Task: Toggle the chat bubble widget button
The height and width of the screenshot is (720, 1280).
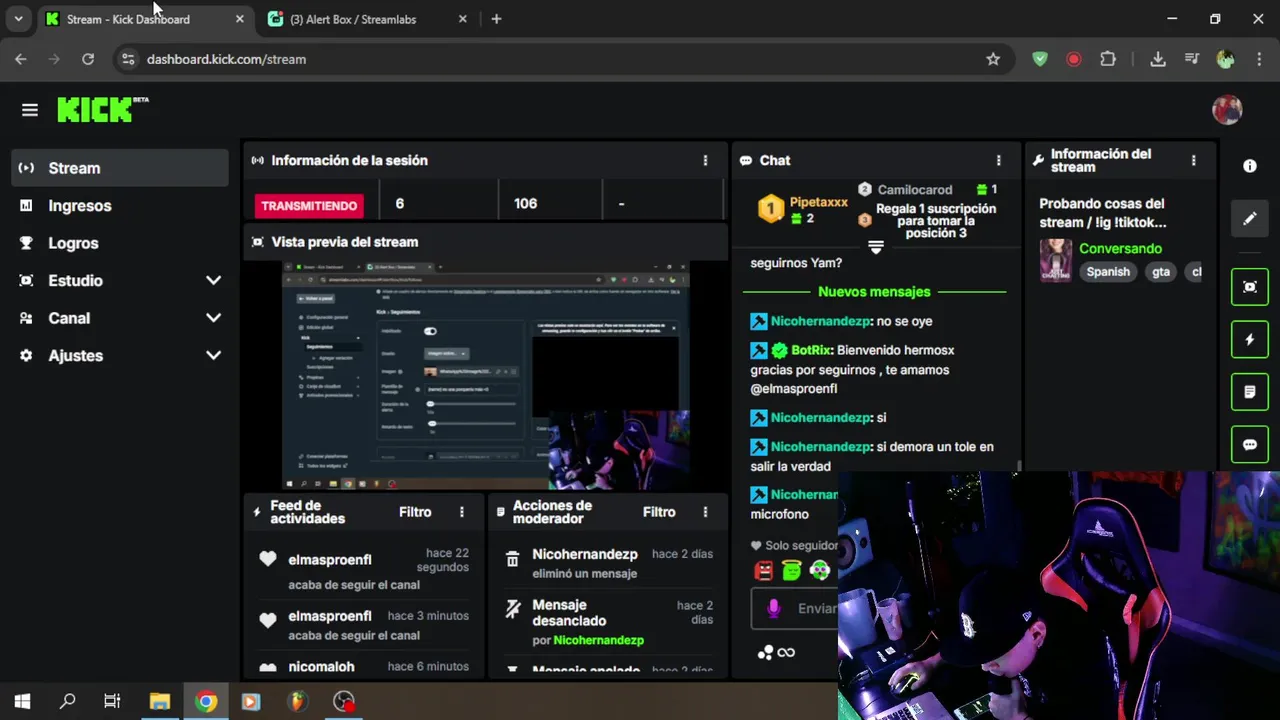Action: 1249,445
